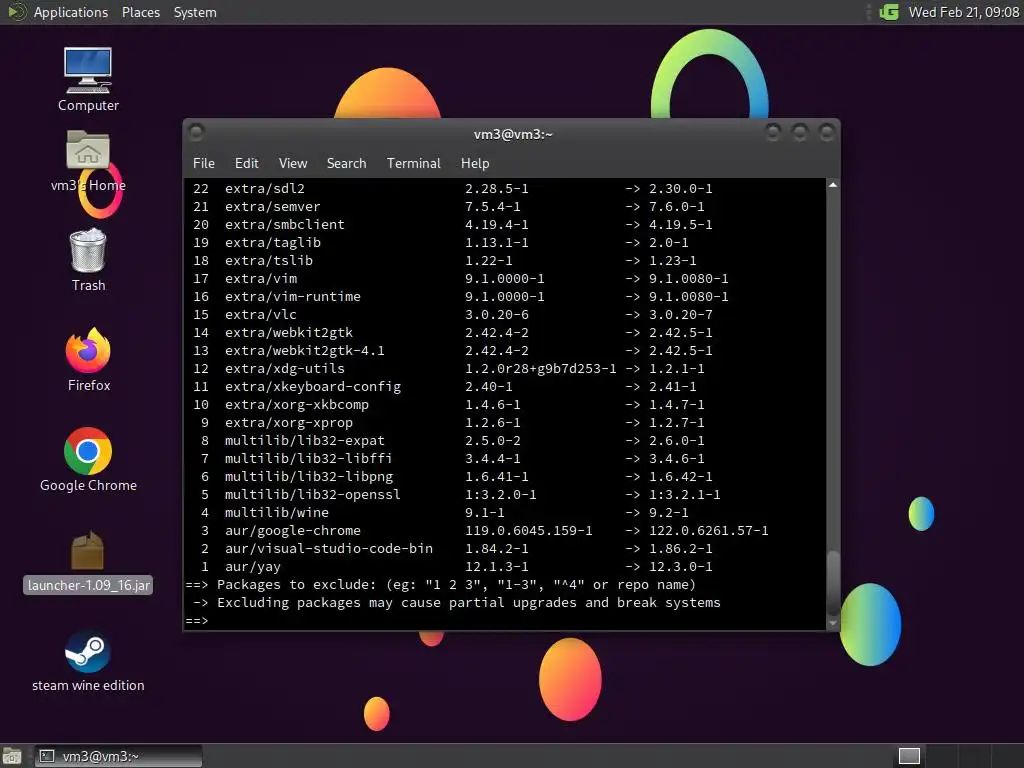This screenshot has height=768, width=1024.
Task: Click the extra/vlc package row
Action: 452,315
